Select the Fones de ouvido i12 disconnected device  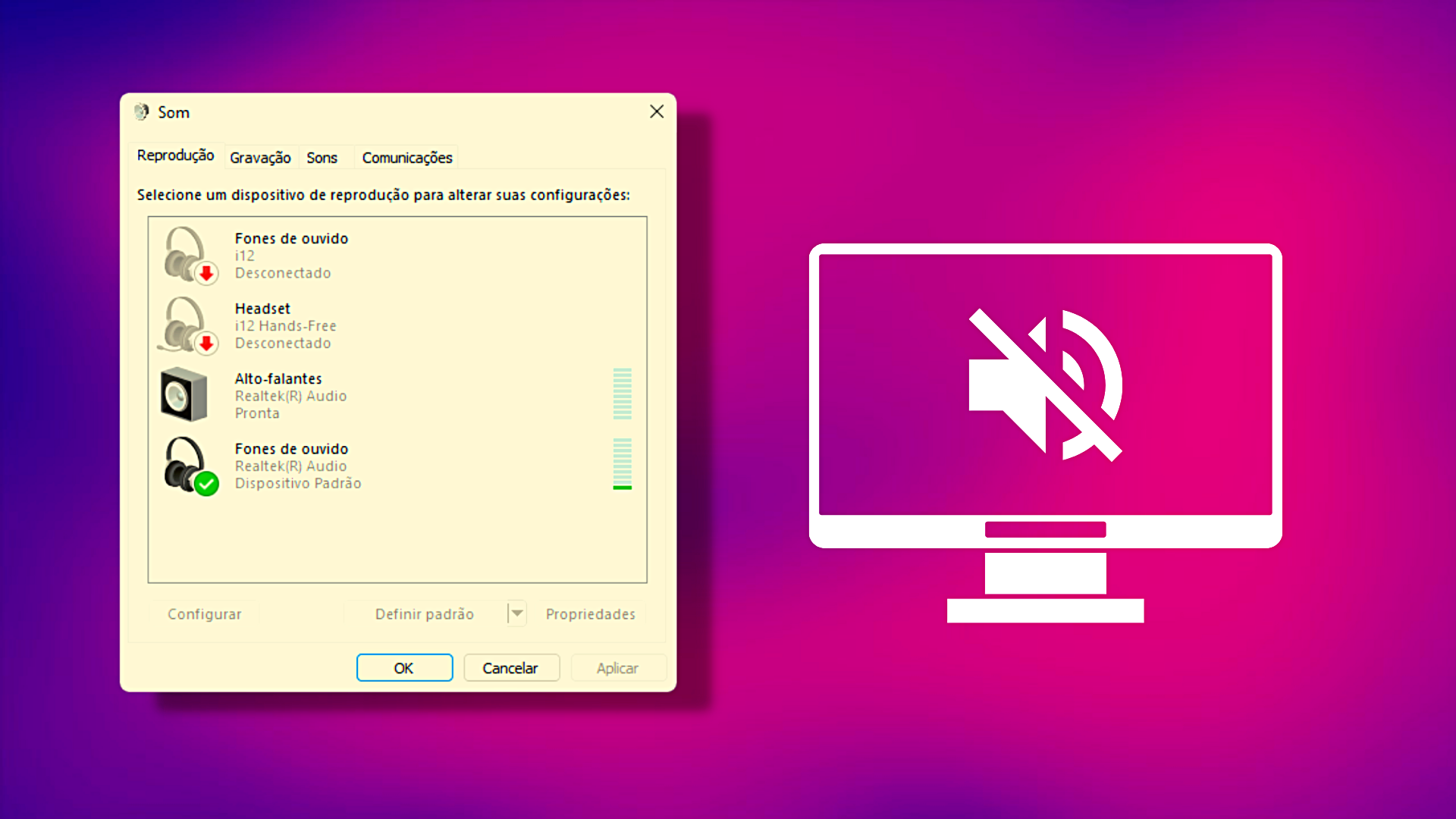(x=397, y=255)
